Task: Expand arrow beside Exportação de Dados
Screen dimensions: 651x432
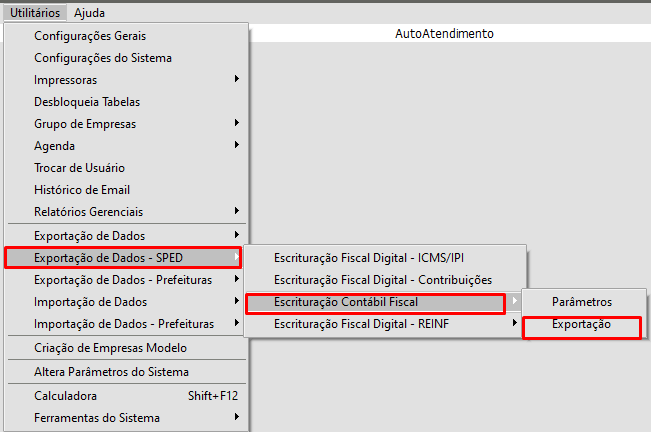Action: 237,234
